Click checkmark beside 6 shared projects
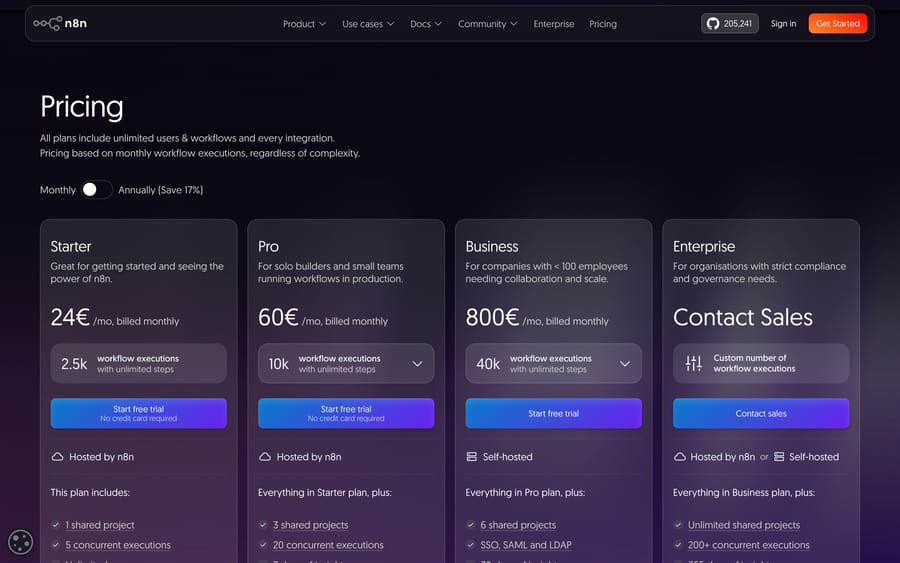The image size is (900, 563). (x=471, y=525)
